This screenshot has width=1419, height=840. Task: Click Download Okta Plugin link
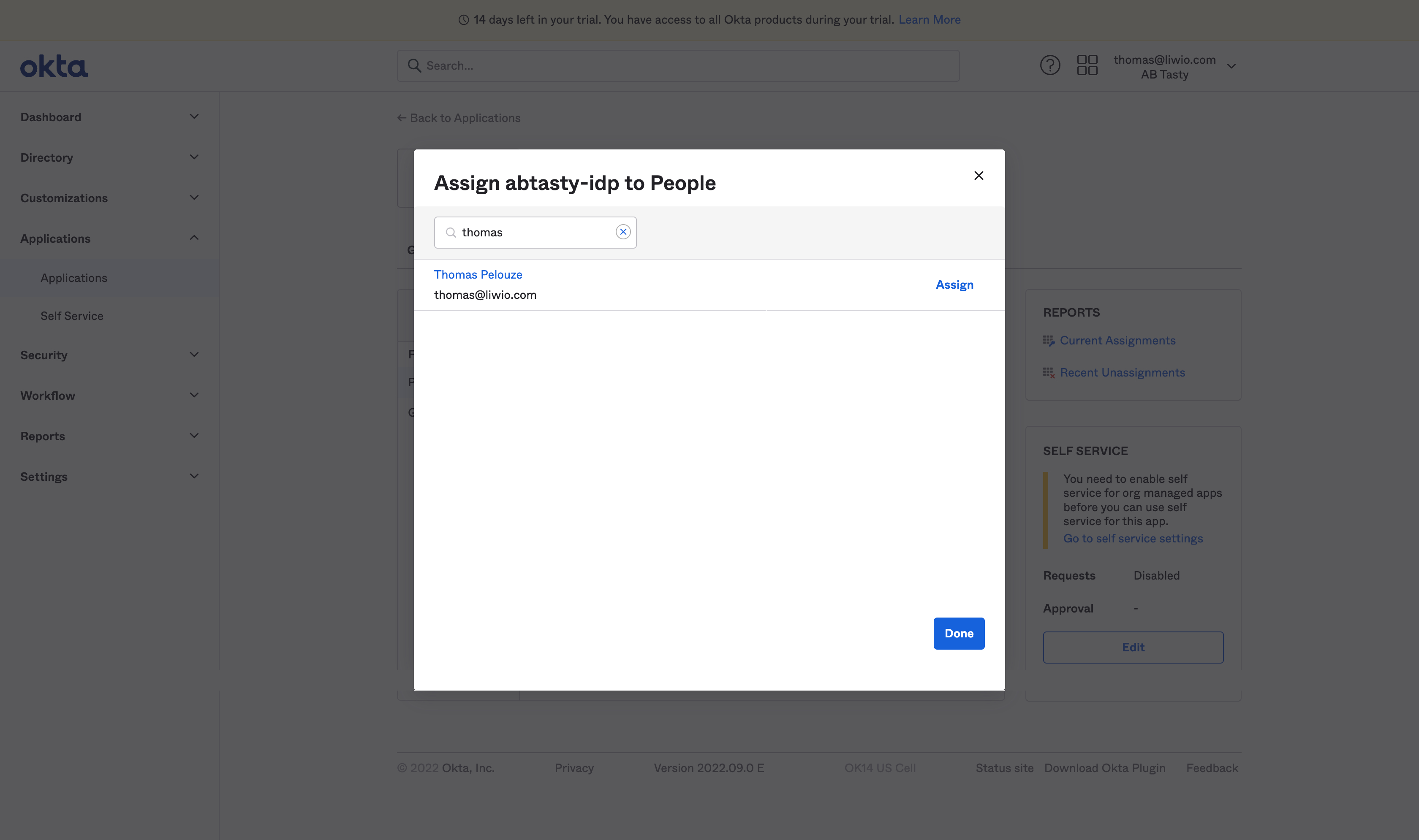coord(1105,768)
